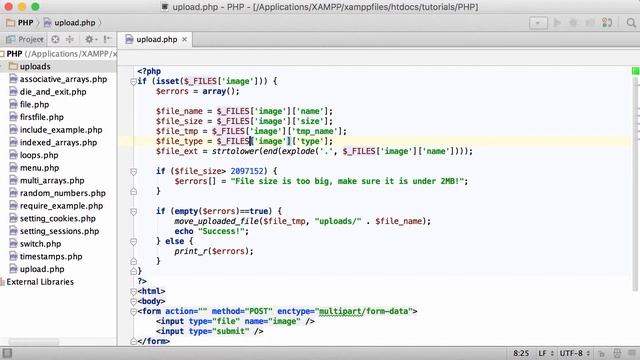Viewport: 640px width, 360px height.
Task: Open the run configuration dropdown
Action: [x=538, y=22]
